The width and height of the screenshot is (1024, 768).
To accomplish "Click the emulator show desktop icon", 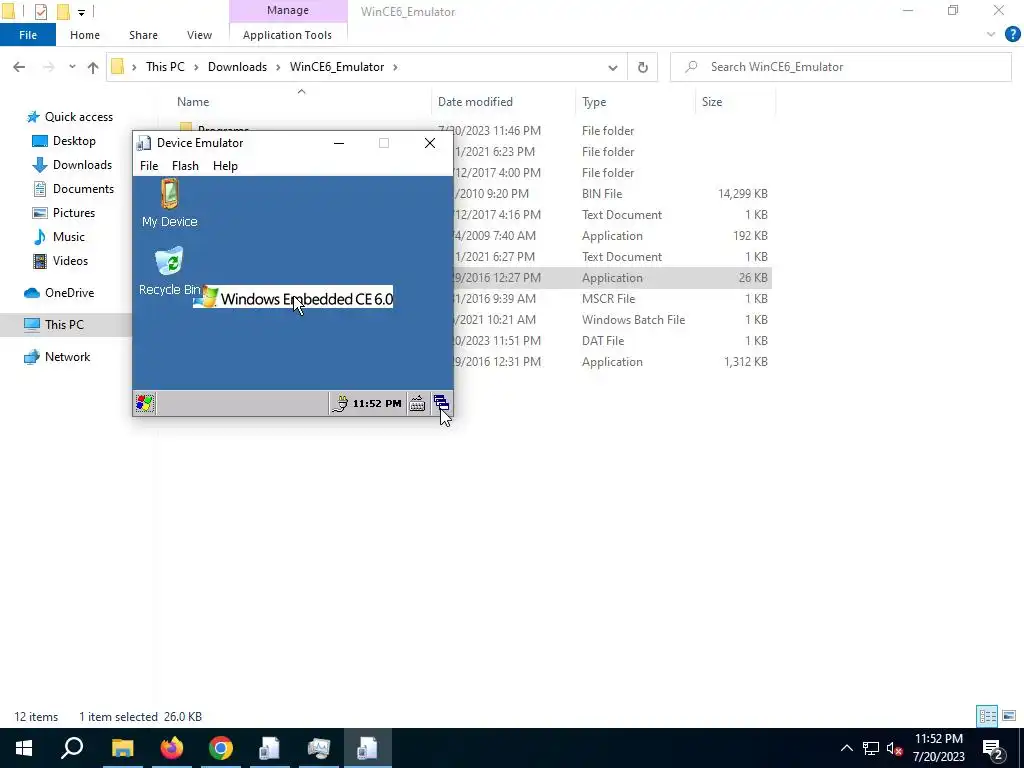I will [441, 404].
